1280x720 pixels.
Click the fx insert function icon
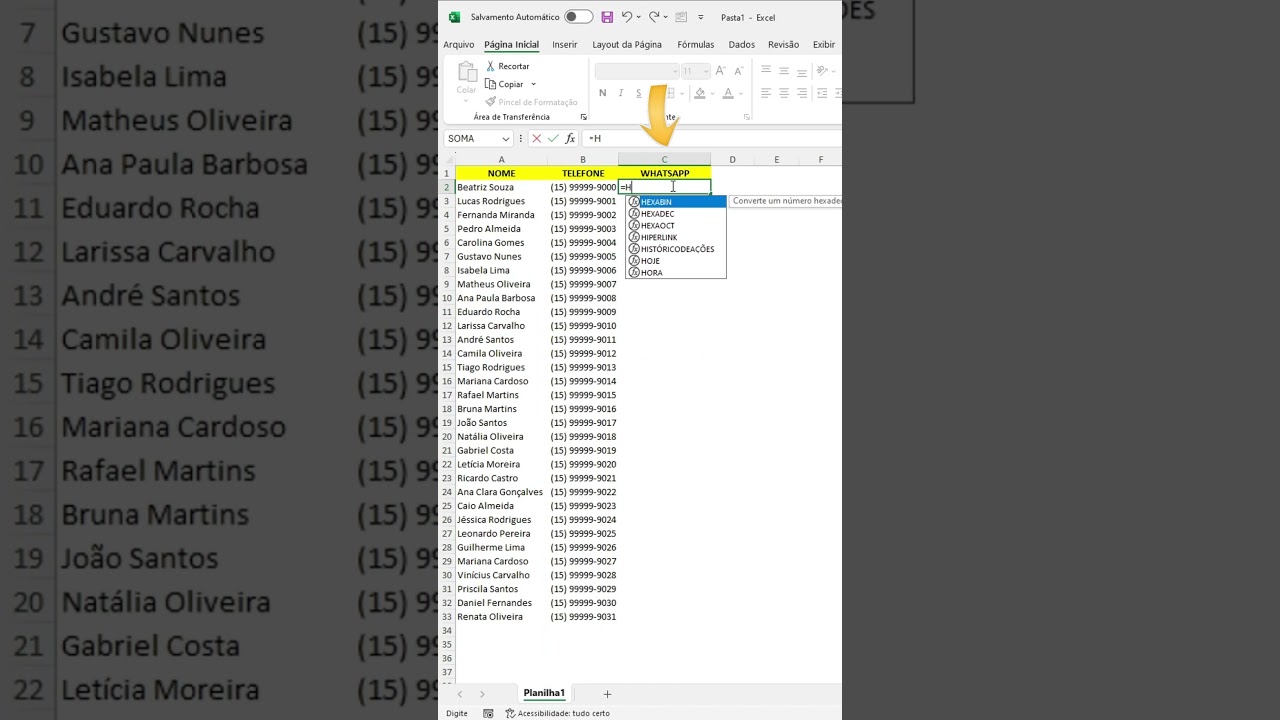570,139
